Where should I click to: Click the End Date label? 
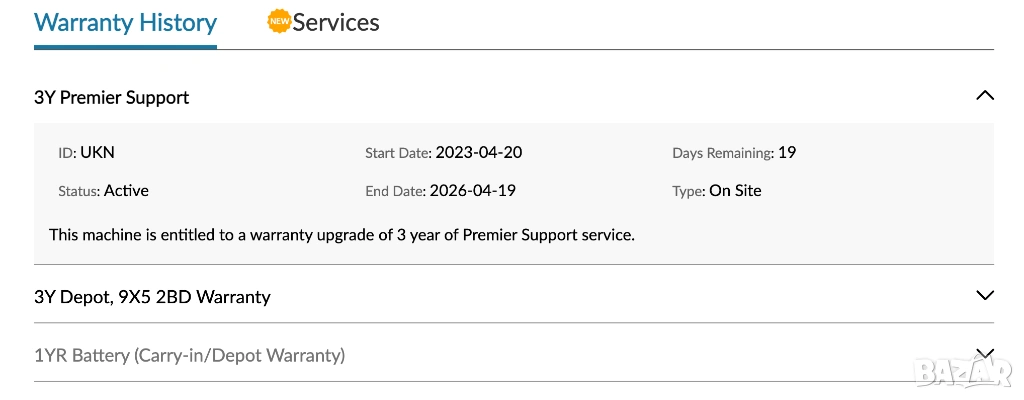tap(395, 191)
